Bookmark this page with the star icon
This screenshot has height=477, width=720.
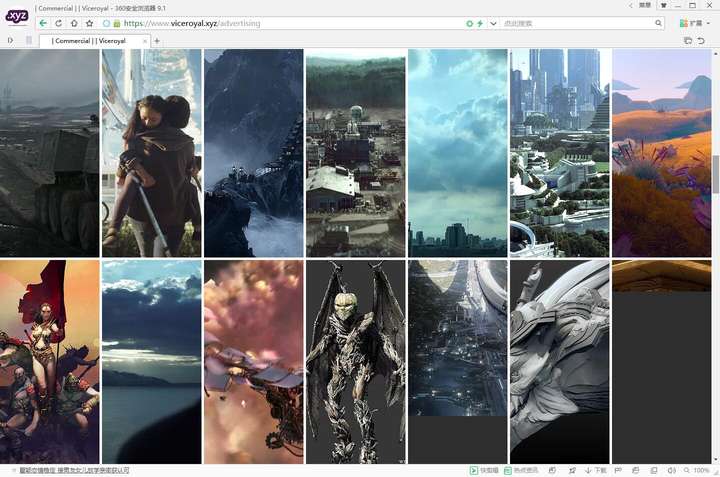tap(90, 23)
